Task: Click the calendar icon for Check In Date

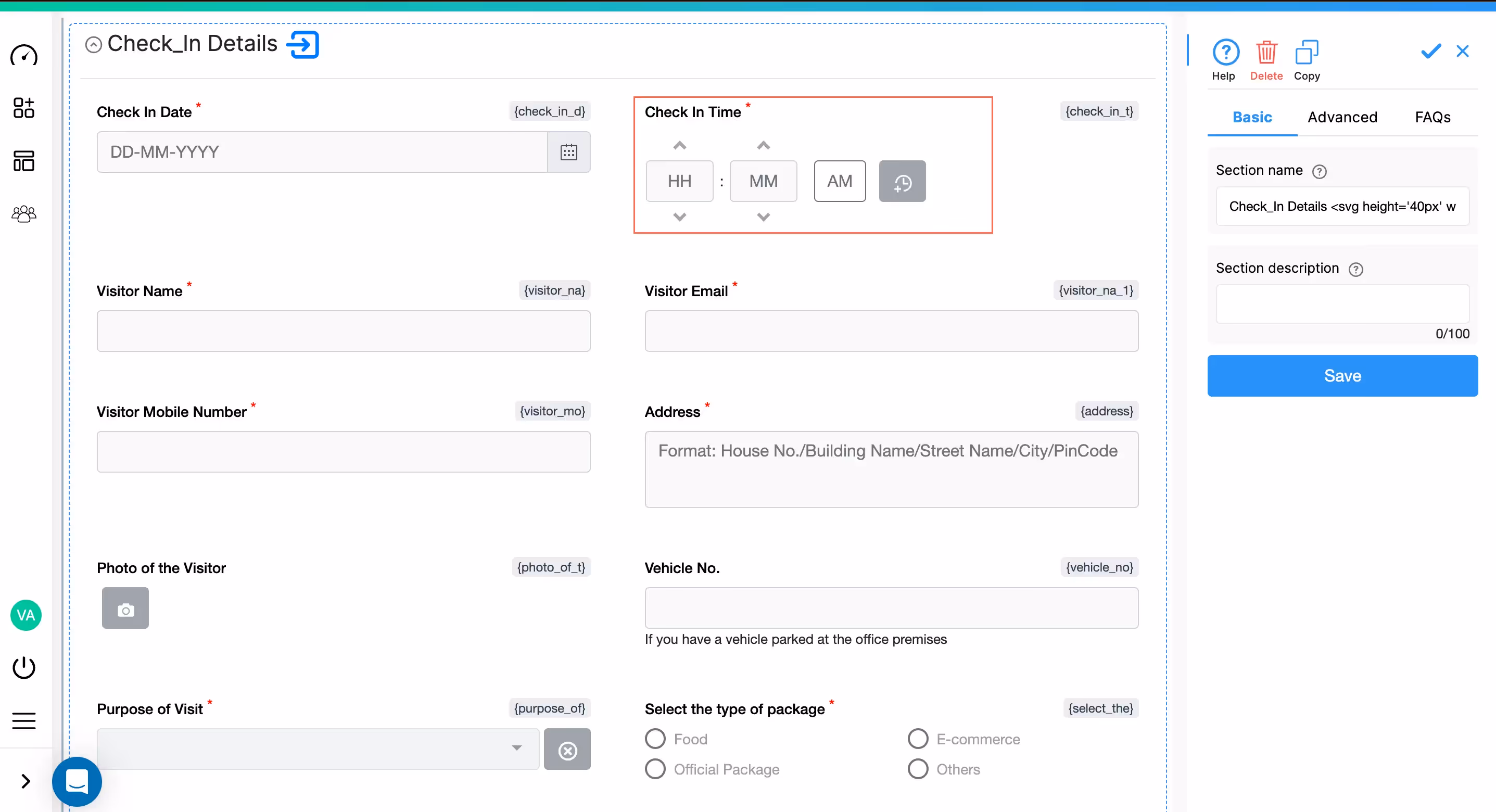Action: pos(568,152)
